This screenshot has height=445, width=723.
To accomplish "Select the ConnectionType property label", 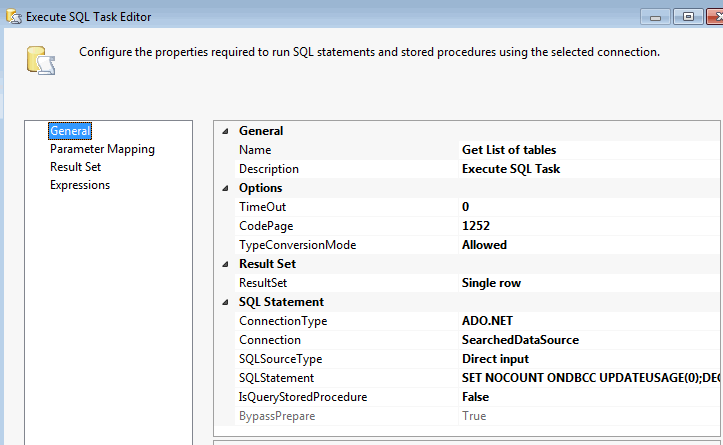I will tap(283, 321).
